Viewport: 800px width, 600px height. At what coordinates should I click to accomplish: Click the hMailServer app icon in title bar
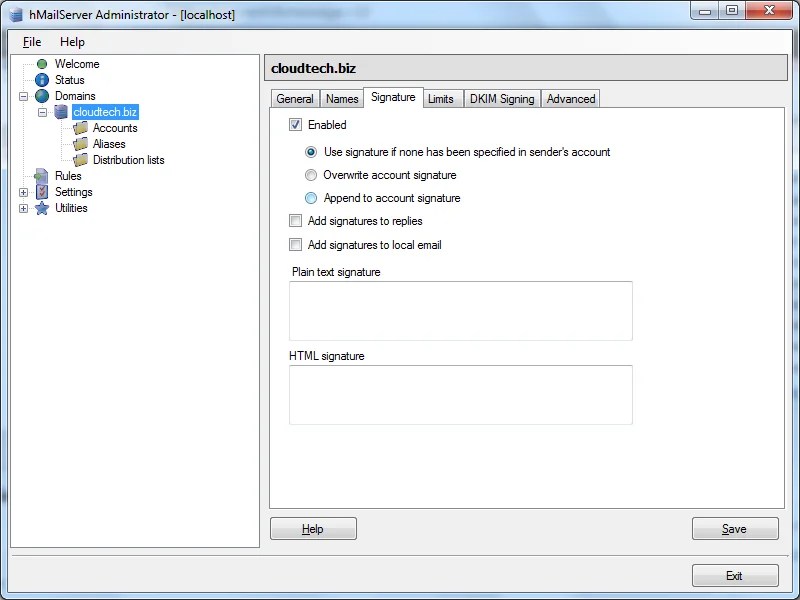pyautogui.click(x=16, y=14)
